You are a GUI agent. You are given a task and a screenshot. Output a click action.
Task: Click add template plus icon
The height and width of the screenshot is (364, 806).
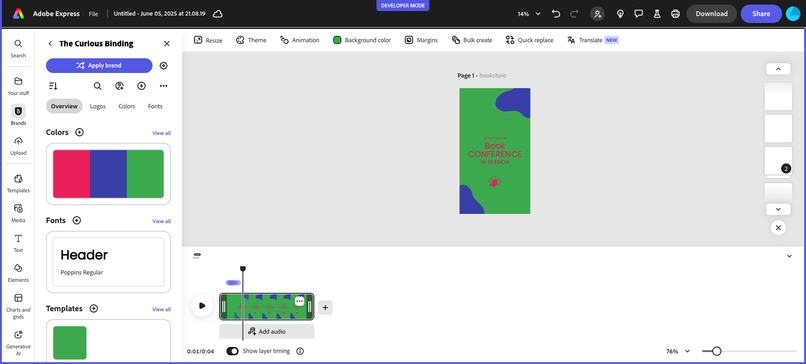(x=94, y=308)
